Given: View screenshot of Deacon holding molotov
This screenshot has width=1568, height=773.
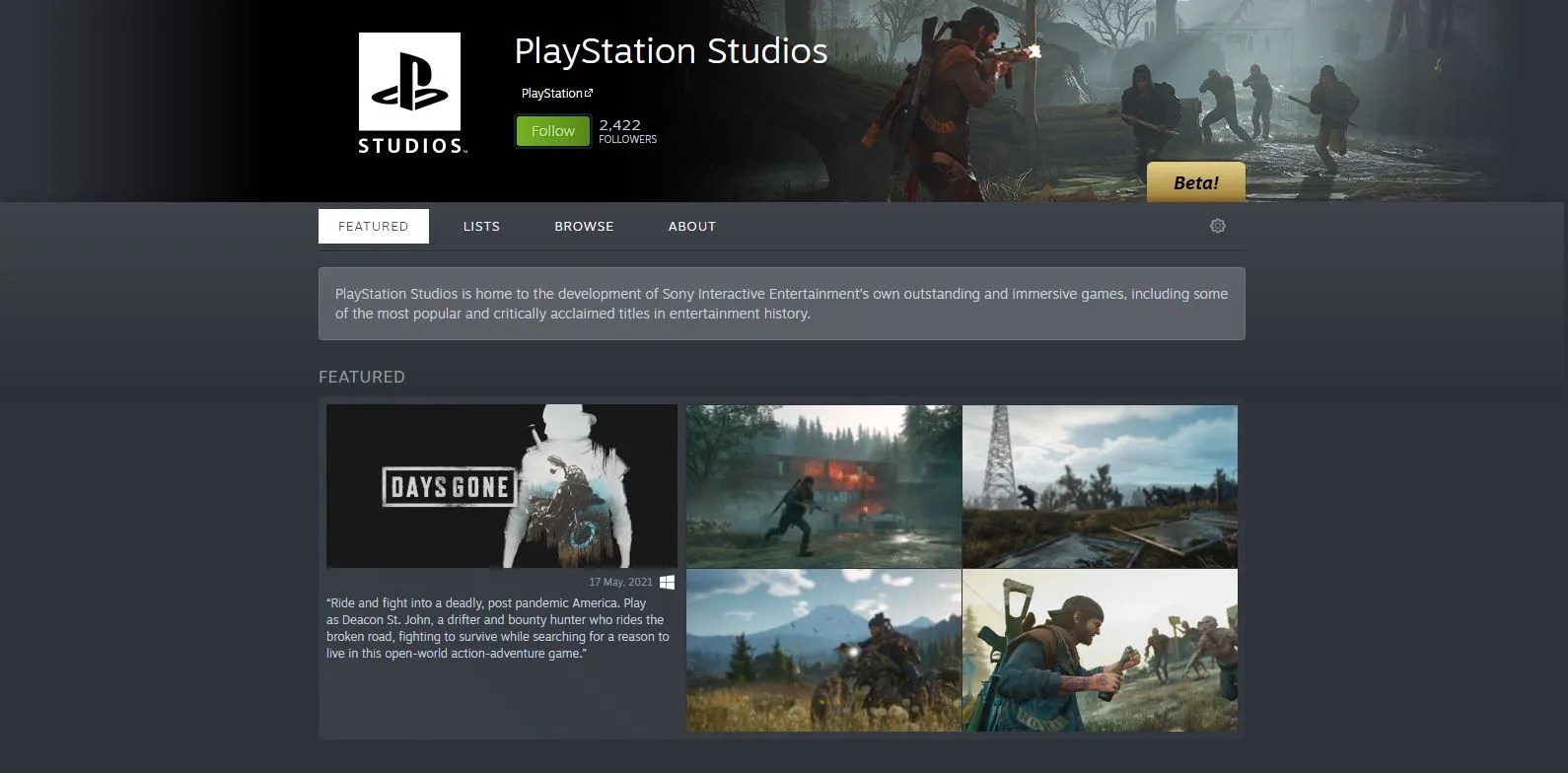Looking at the screenshot, I should [1100, 651].
